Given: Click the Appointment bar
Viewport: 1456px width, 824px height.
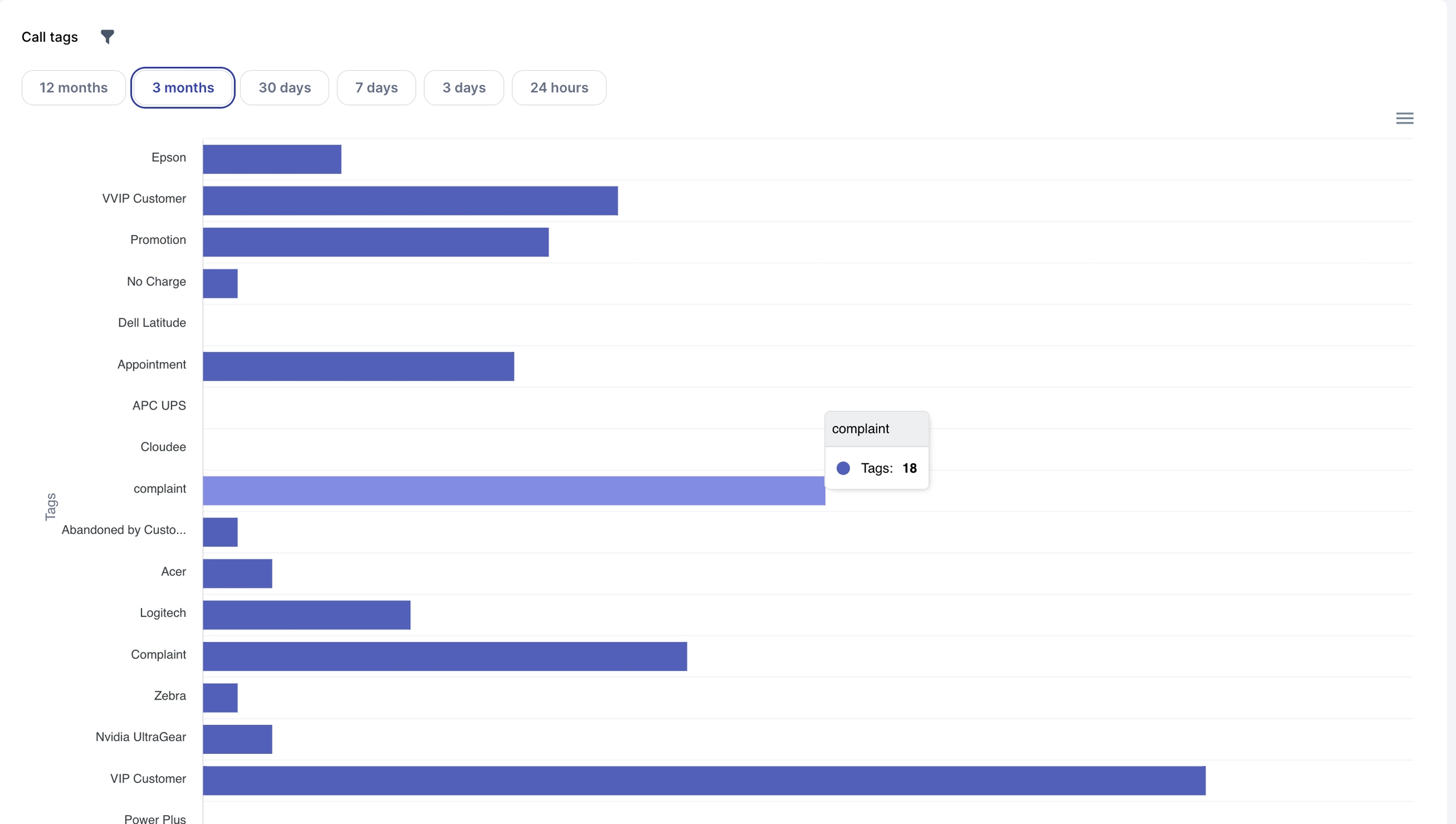Looking at the screenshot, I should 358,367.
